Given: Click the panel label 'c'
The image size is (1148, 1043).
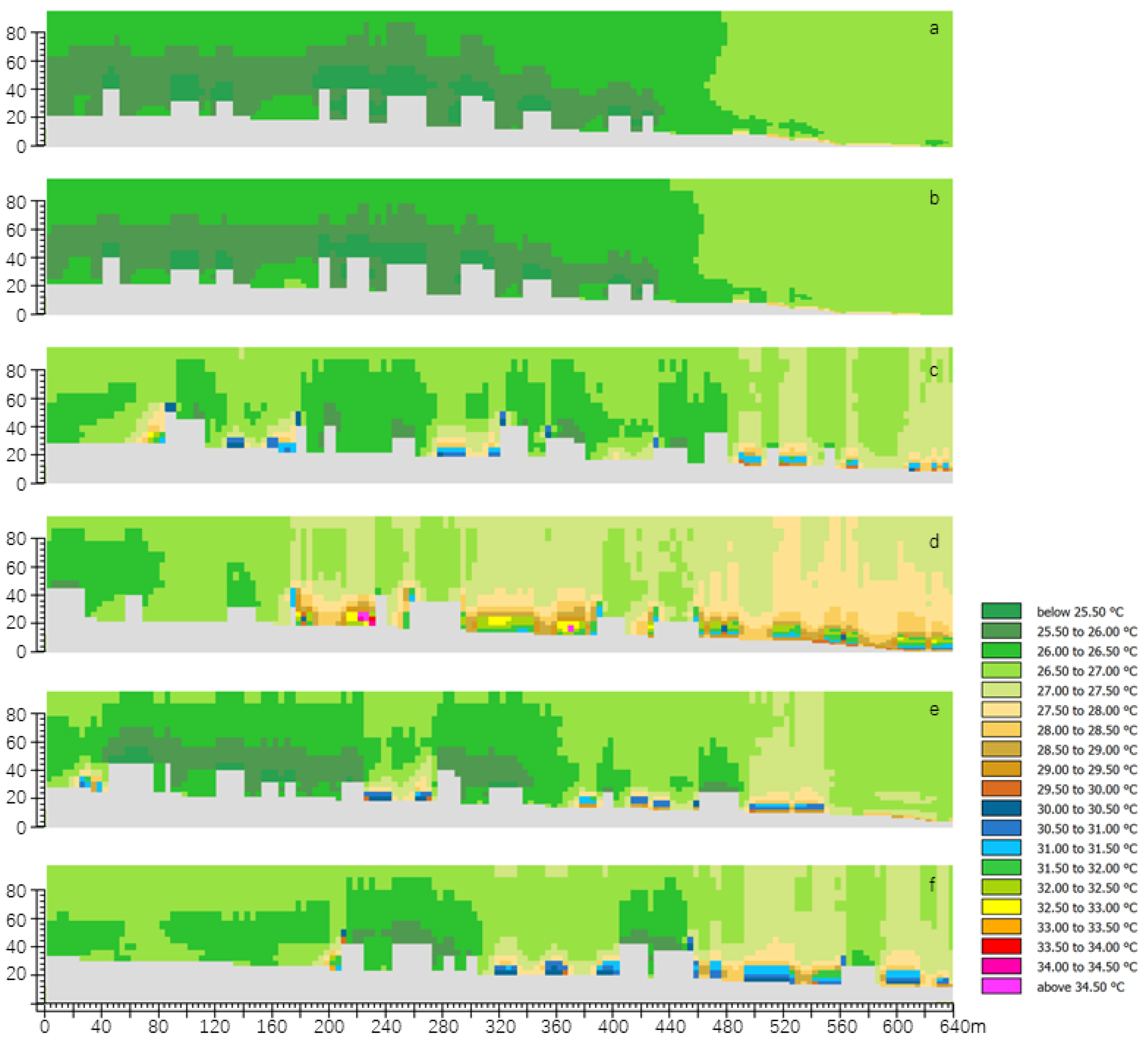Looking at the screenshot, I should click(934, 371).
